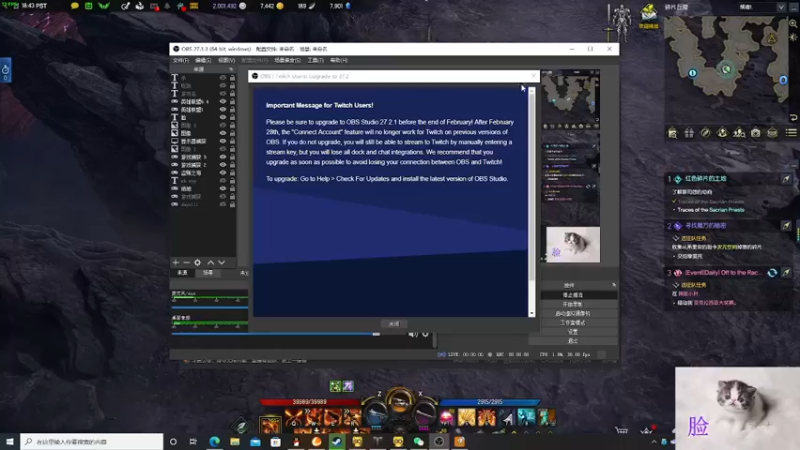Open Steam from the taskbar
Screen dimensions: 800x450
(337, 441)
